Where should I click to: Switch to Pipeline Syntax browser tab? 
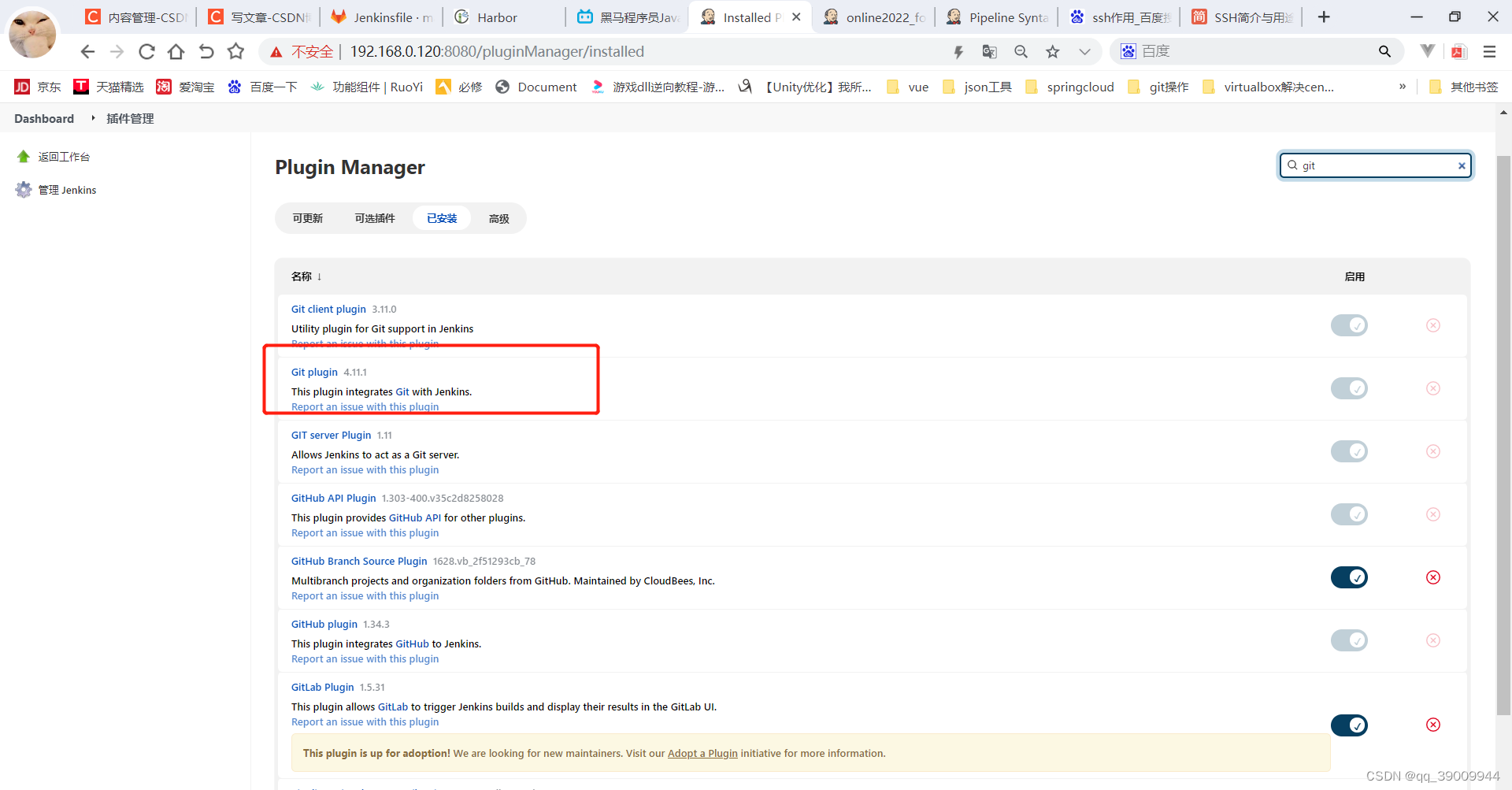coord(996,17)
